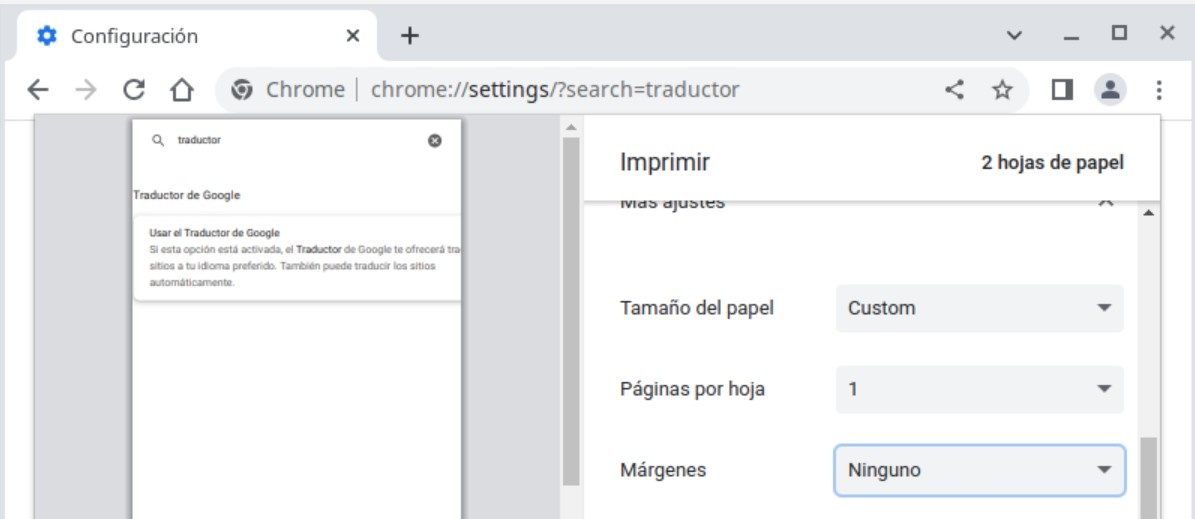Collapse the Más ajustes section chevron
The image size is (1195, 519).
[1107, 201]
